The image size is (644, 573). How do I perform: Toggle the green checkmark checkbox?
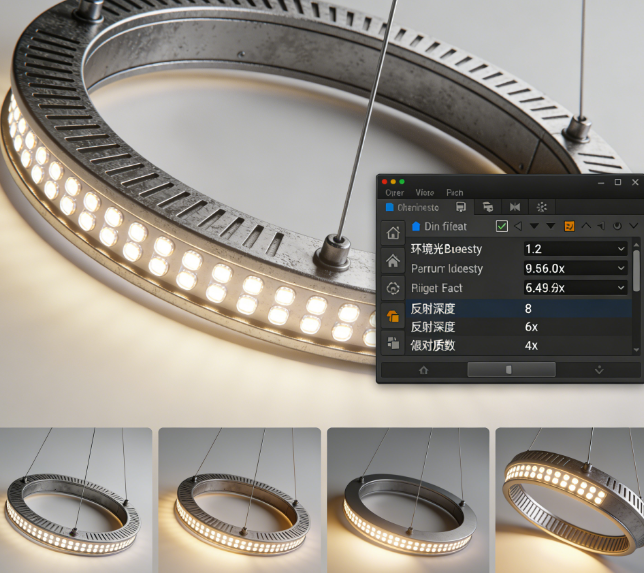(x=502, y=227)
